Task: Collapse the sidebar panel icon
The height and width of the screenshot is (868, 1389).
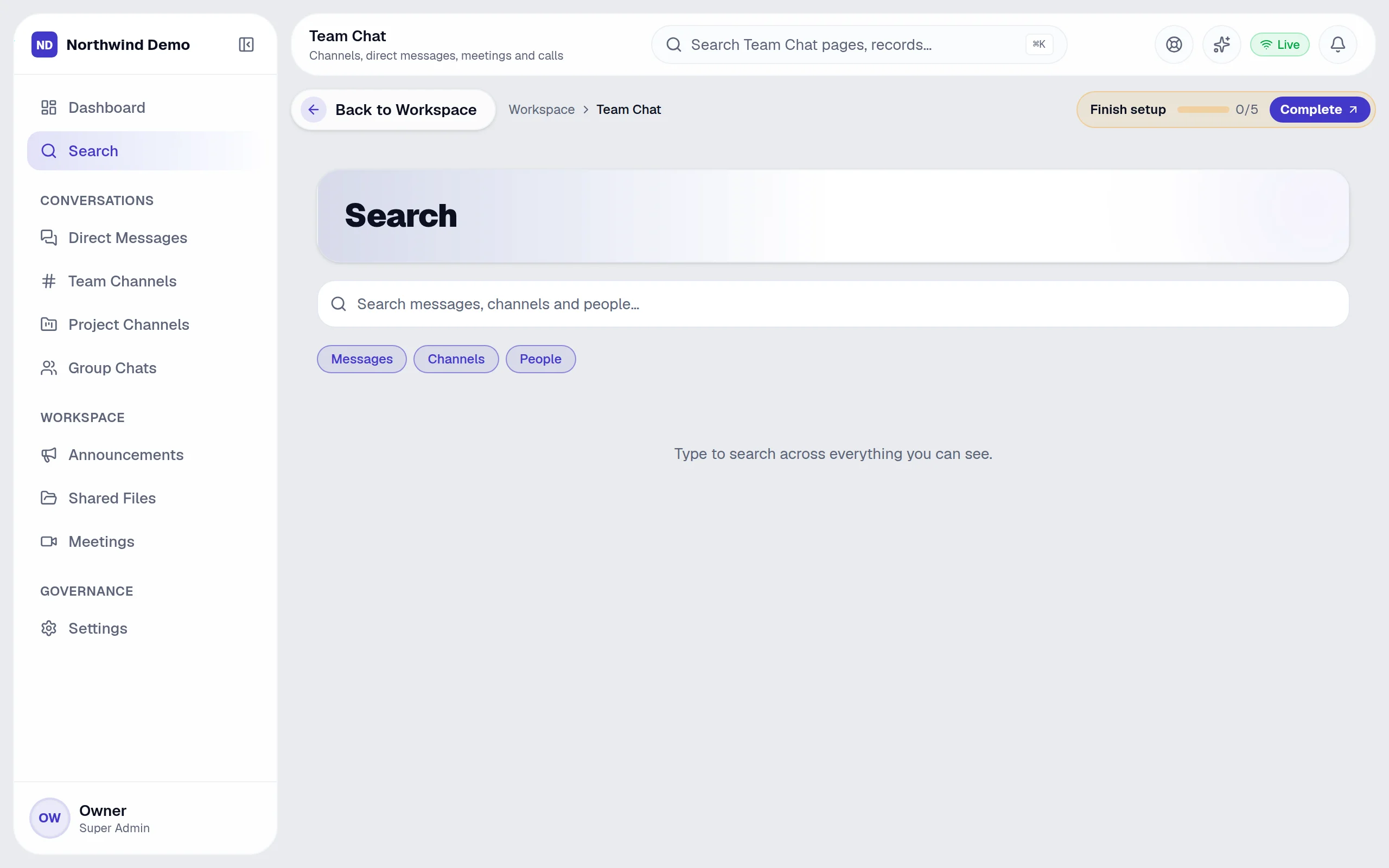Action: (x=246, y=45)
